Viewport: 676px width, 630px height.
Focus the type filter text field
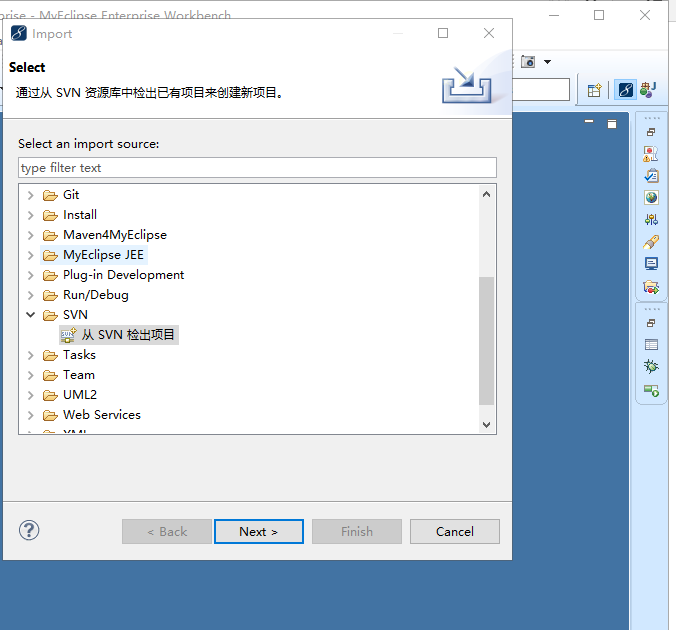[257, 168]
